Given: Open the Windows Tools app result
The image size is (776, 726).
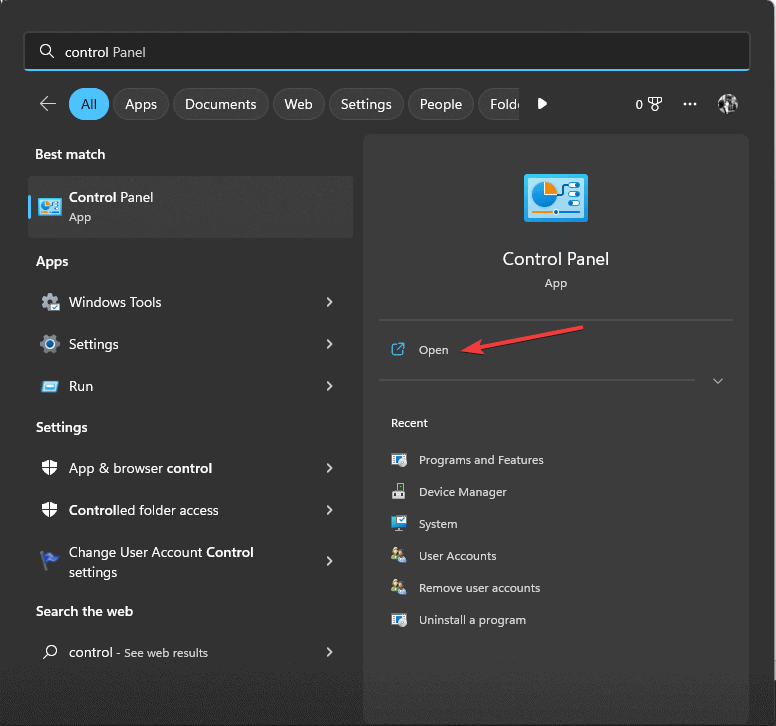Looking at the screenshot, I should point(115,302).
